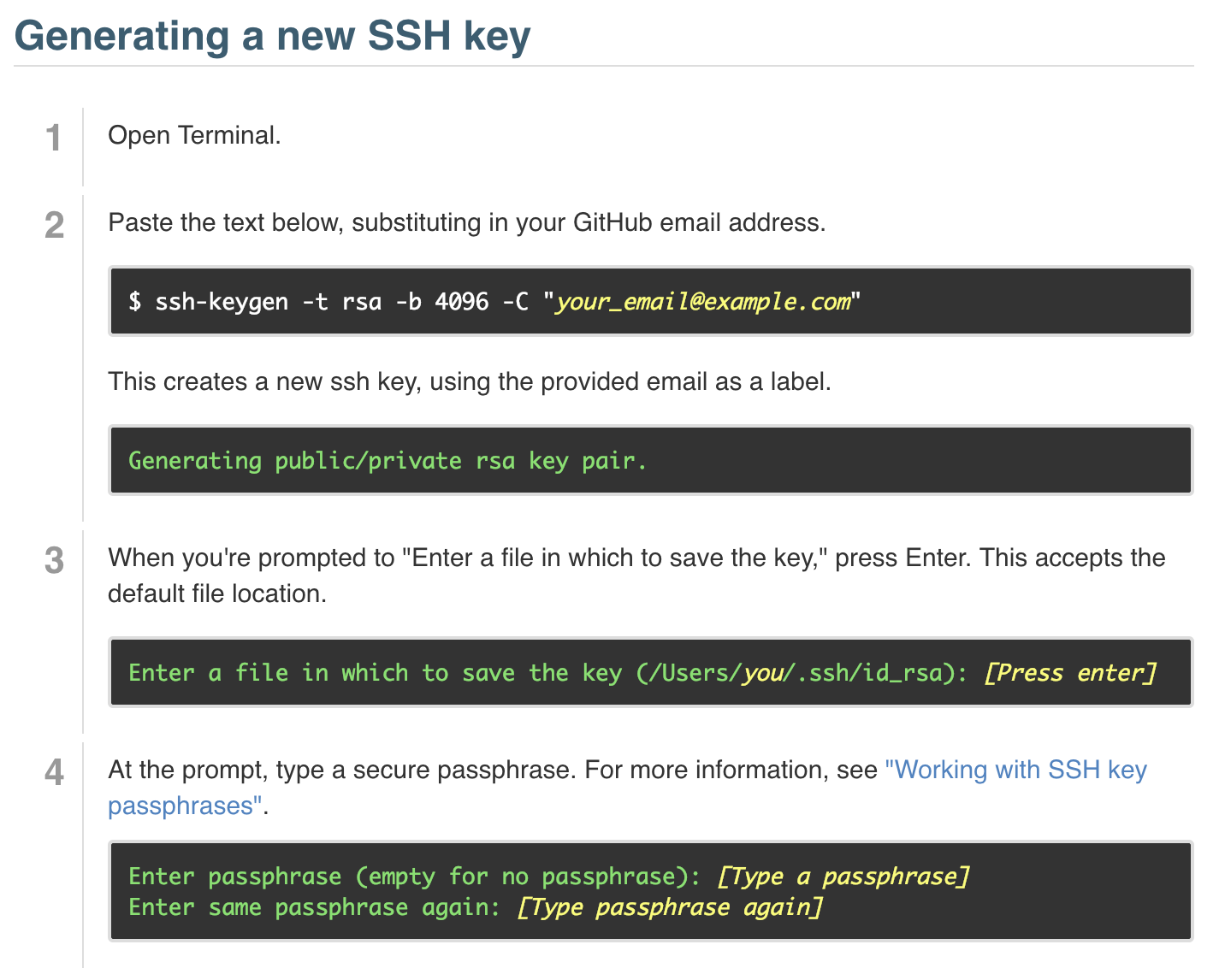Click "This creates a new ssh key" sentence
Screen dimensions: 1225x980
pyautogui.click(x=469, y=381)
